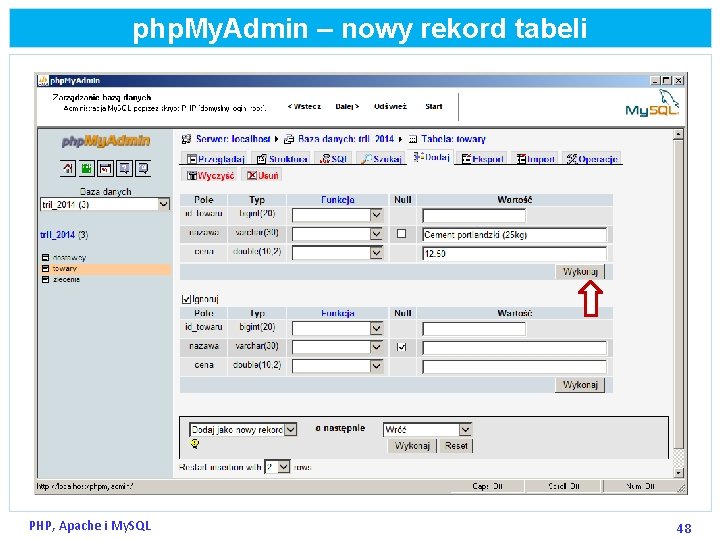Image resolution: width=720 pixels, height=540 pixels.
Task: Open the Serwer: localhost link
Action: click(233, 139)
